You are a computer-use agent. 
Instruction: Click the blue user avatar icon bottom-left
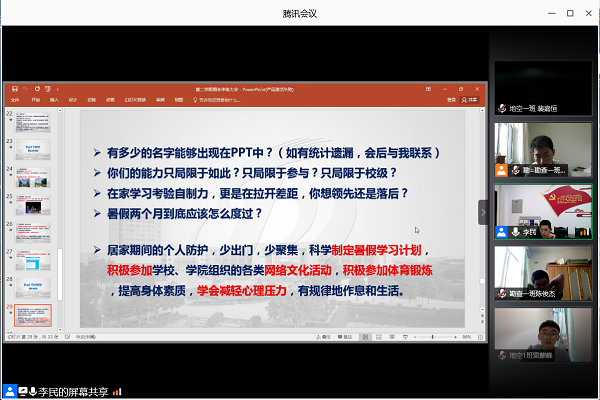point(10,390)
